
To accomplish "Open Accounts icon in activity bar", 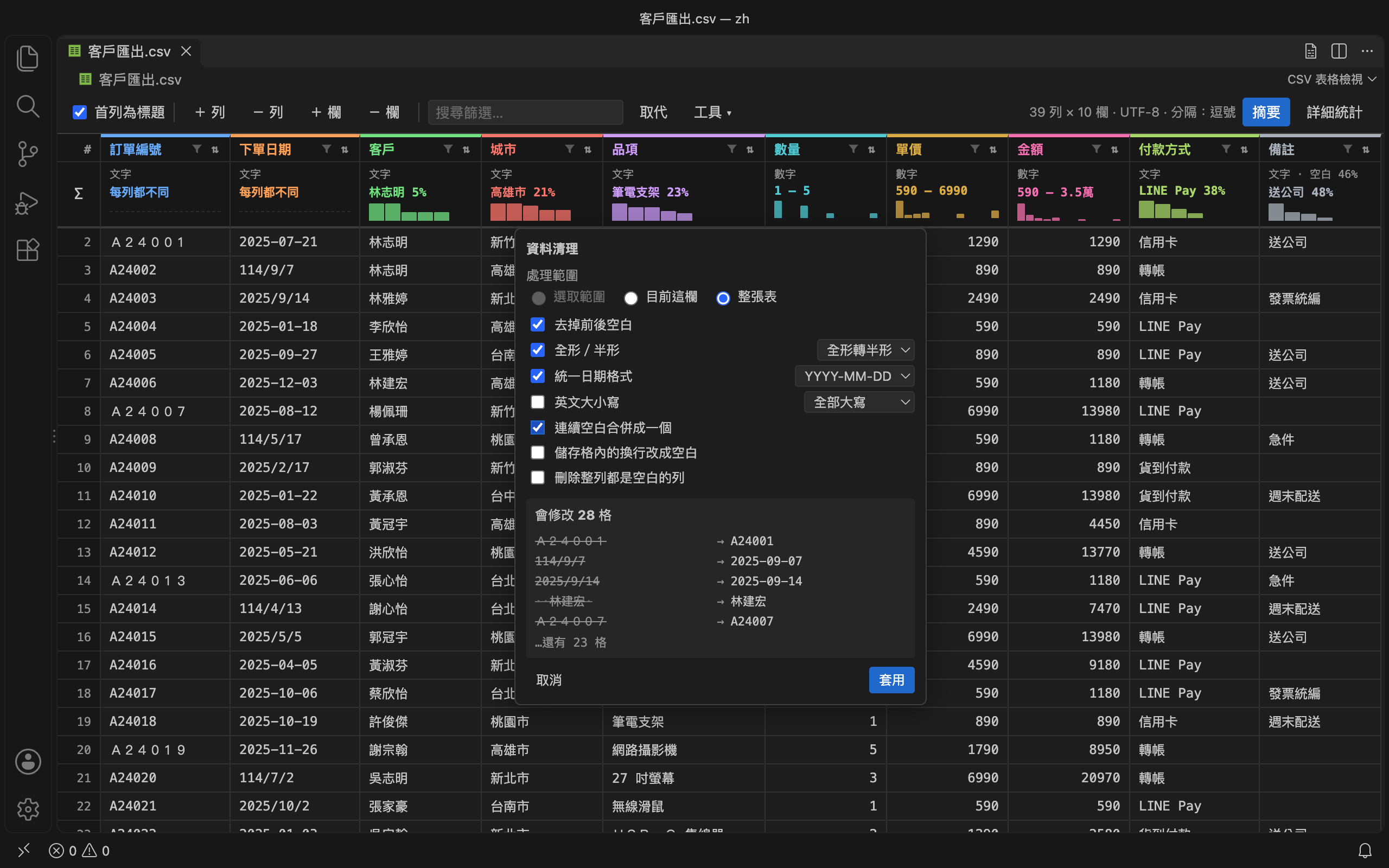I will 28,761.
